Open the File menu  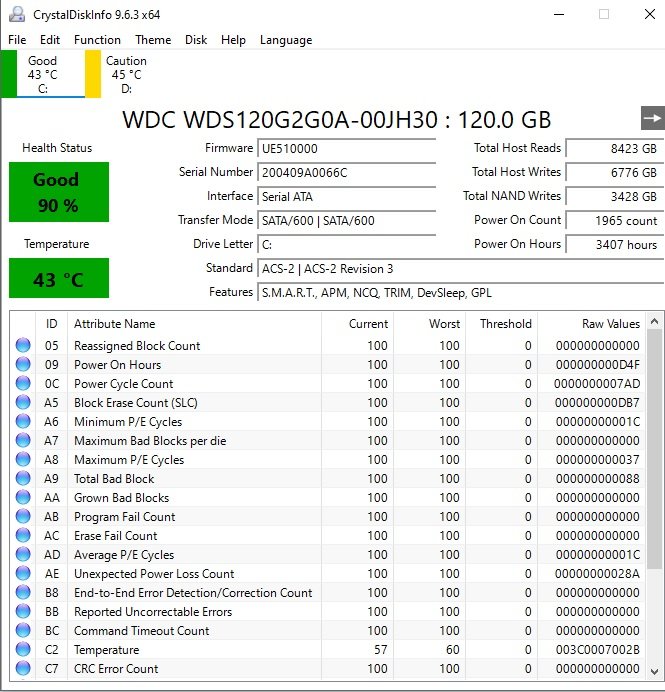pos(17,40)
